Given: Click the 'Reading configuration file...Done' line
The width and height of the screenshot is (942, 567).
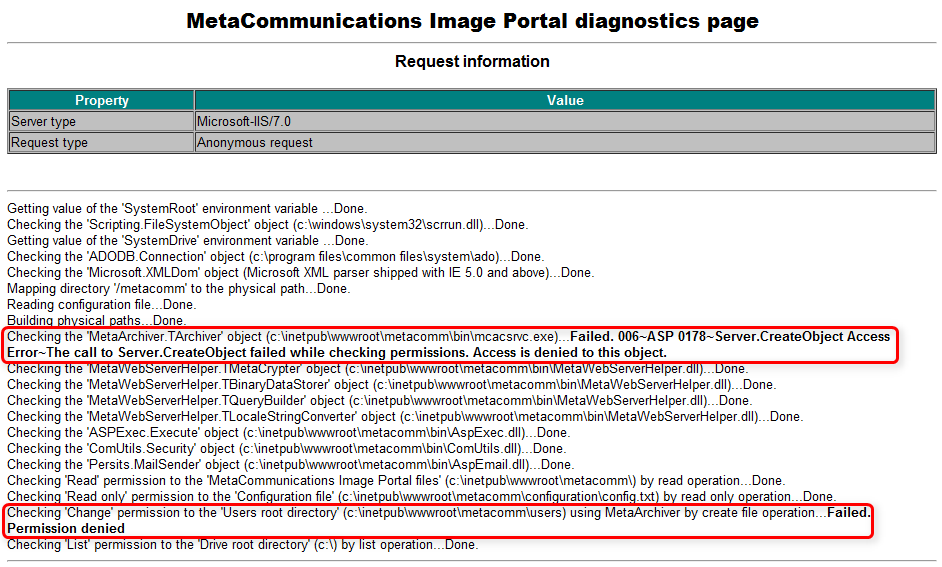Looking at the screenshot, I should 101,305.
